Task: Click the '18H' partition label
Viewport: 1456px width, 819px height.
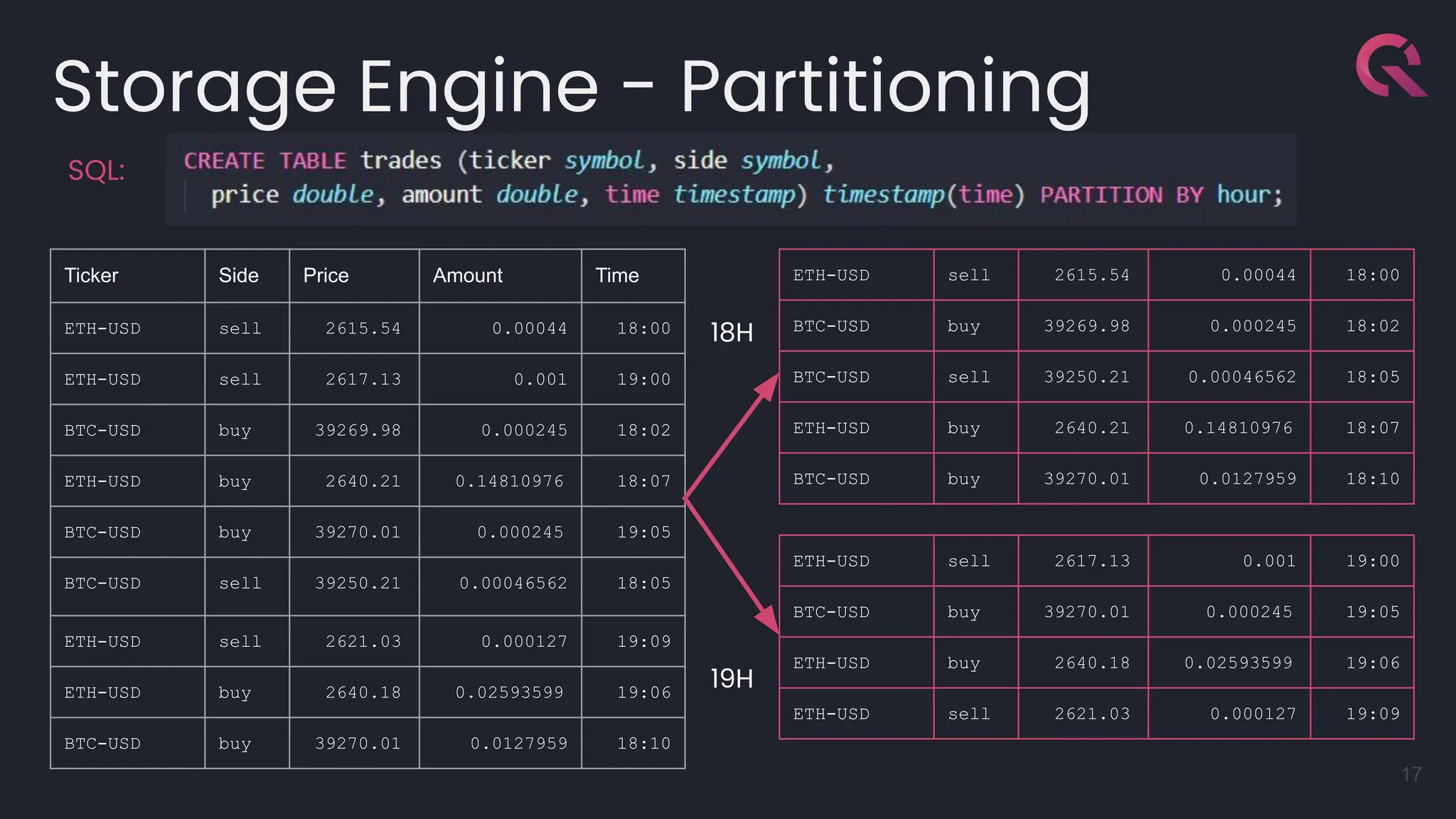Action: point(732,332)
